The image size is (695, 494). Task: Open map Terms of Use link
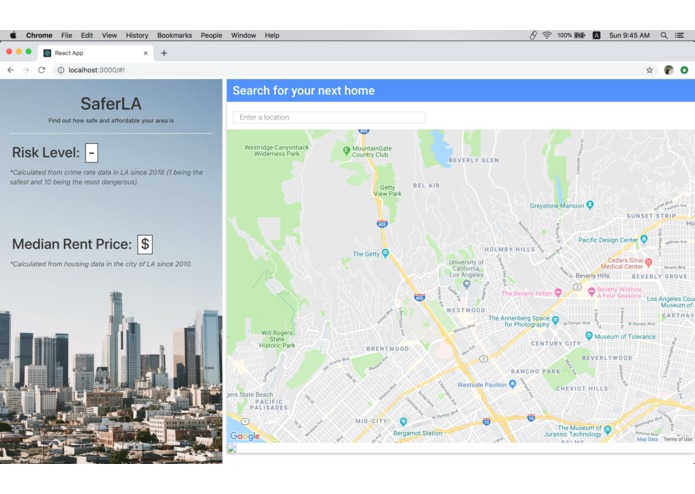point(677,439)
